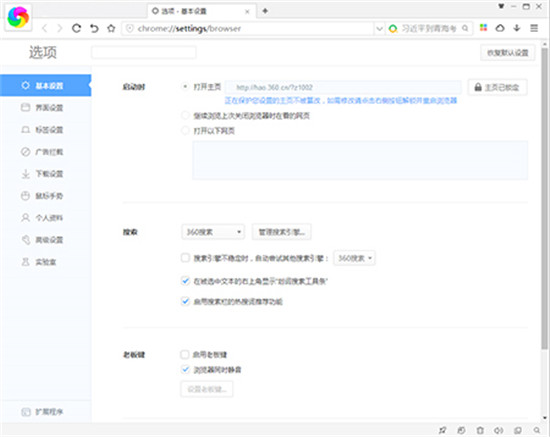Click the trash icon in the status bar
Image resolution: width=550 pixels, height=437 pixels.
coord(480,430)
